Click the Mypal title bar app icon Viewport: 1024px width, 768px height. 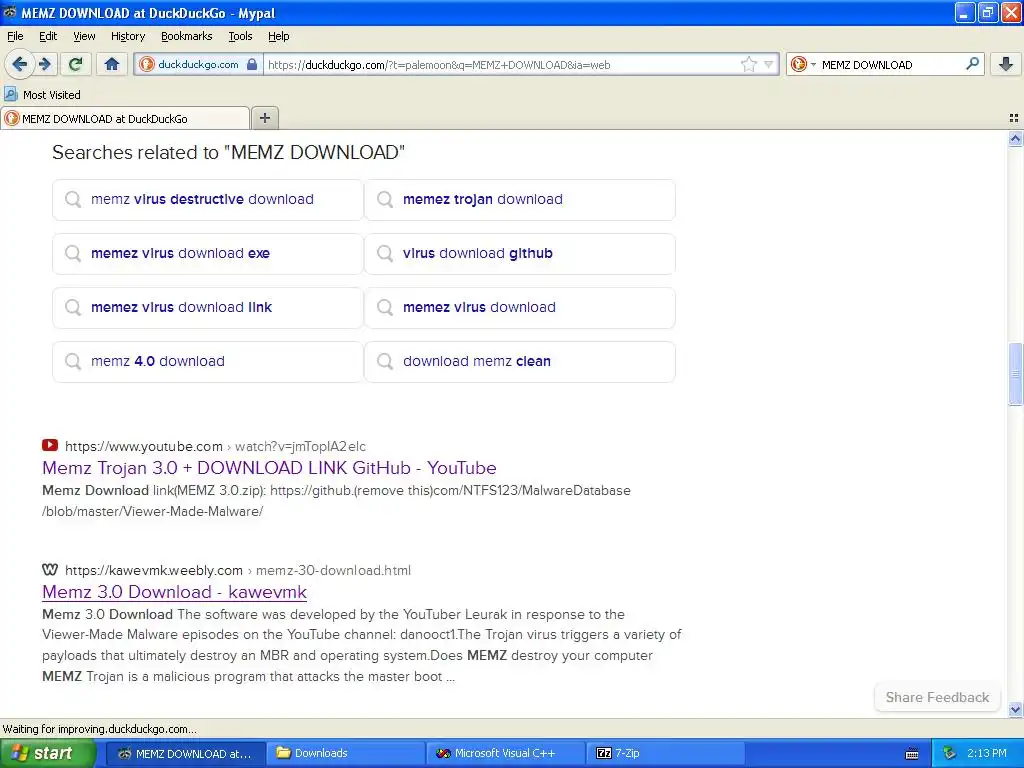coord(10,12)
